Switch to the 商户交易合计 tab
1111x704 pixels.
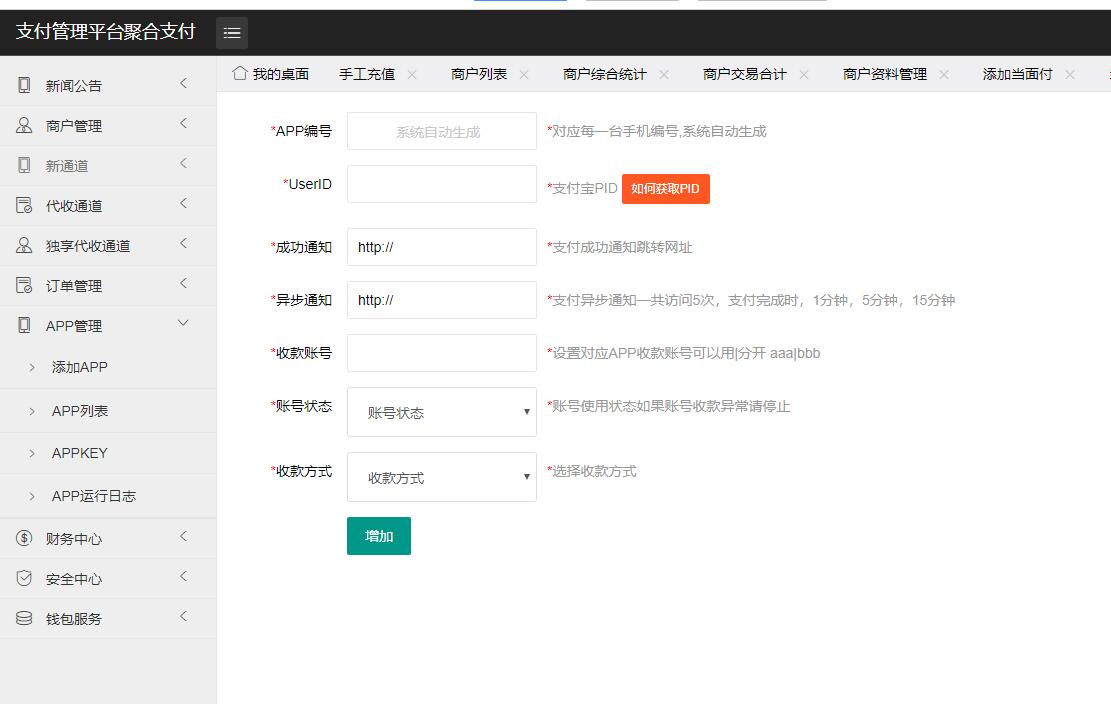[744, 74]
